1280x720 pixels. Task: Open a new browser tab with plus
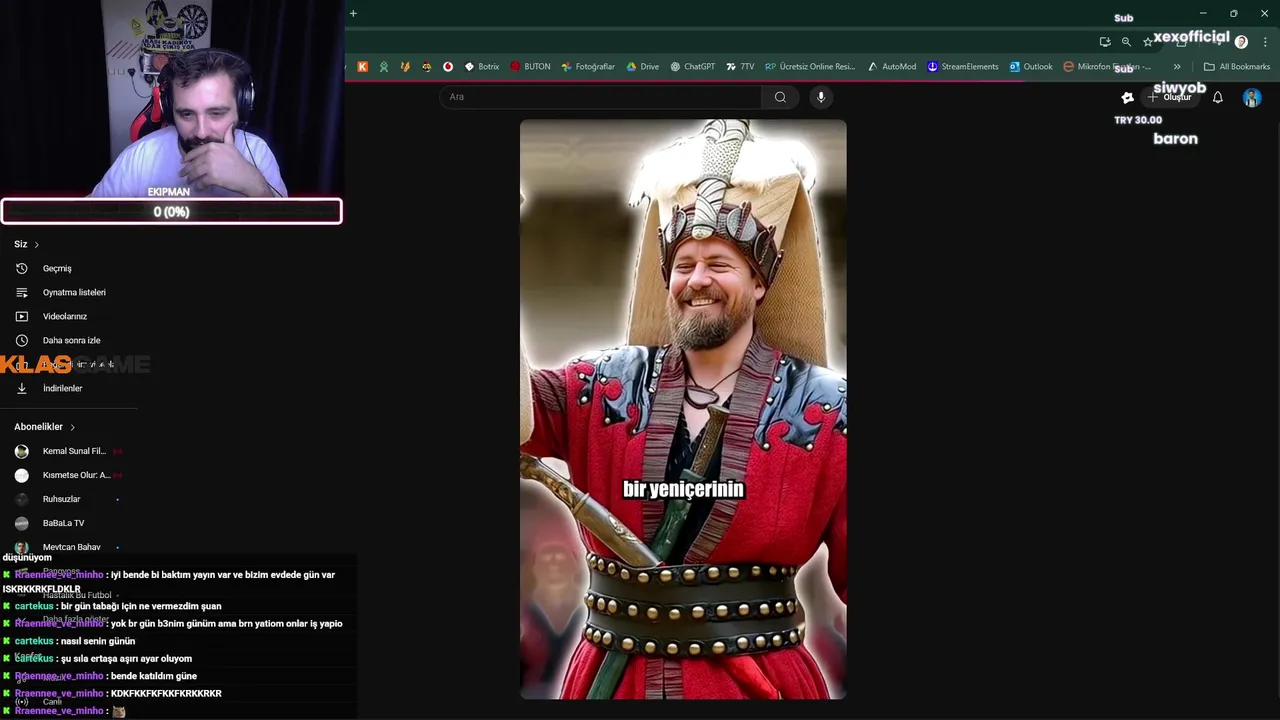click(x=353, y=13)
